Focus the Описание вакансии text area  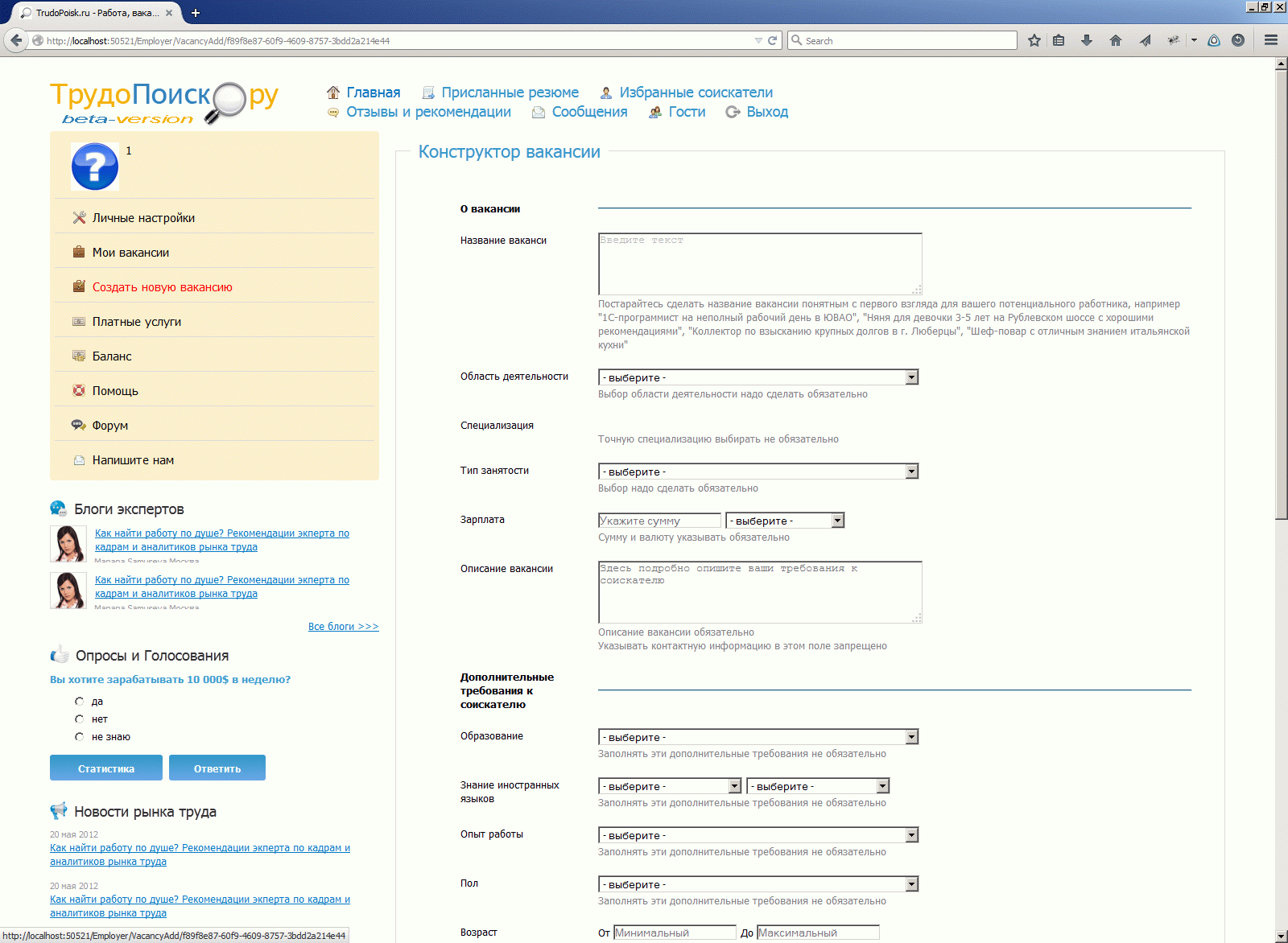point(760,592)
